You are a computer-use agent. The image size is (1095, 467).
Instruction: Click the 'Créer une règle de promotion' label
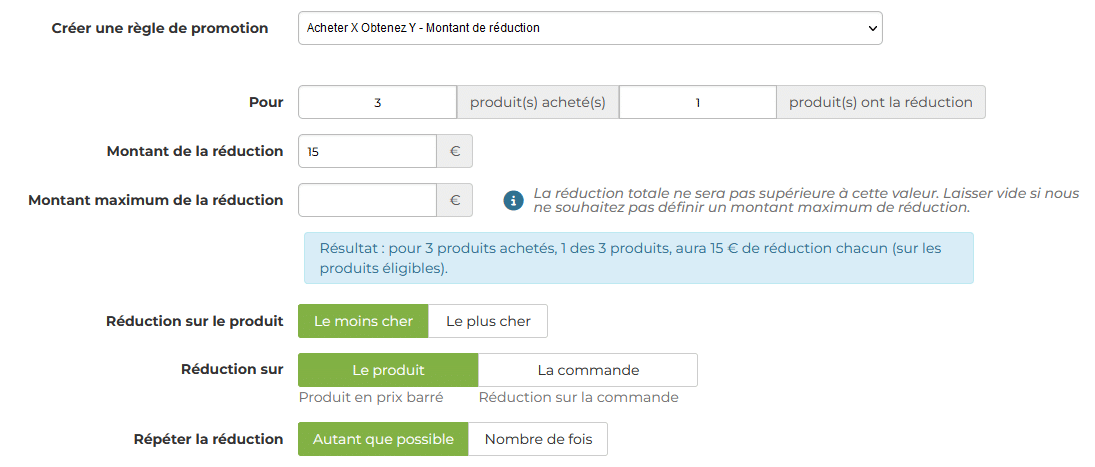click(160, 29)
